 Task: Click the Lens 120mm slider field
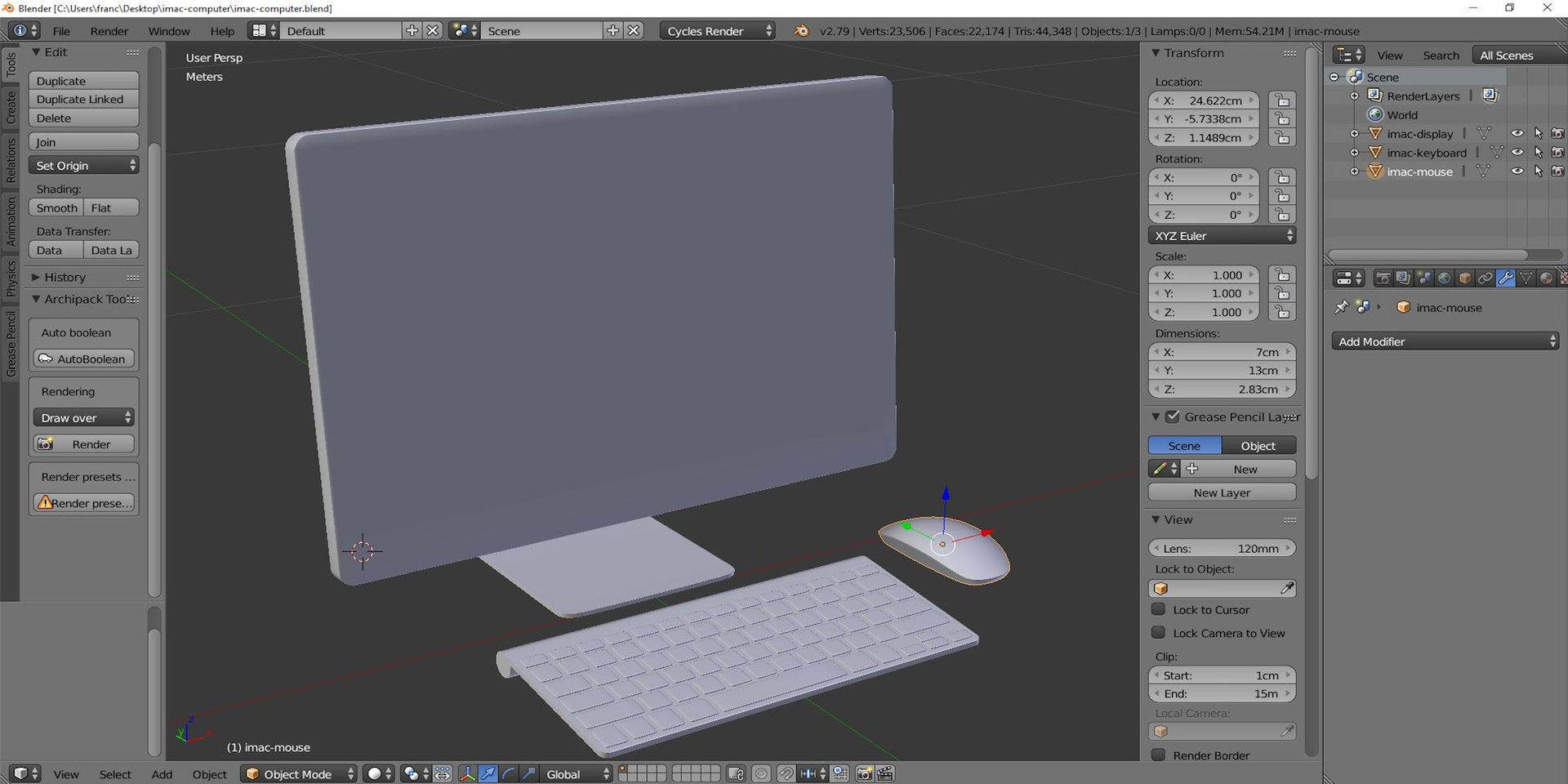tap(1222, 548)
